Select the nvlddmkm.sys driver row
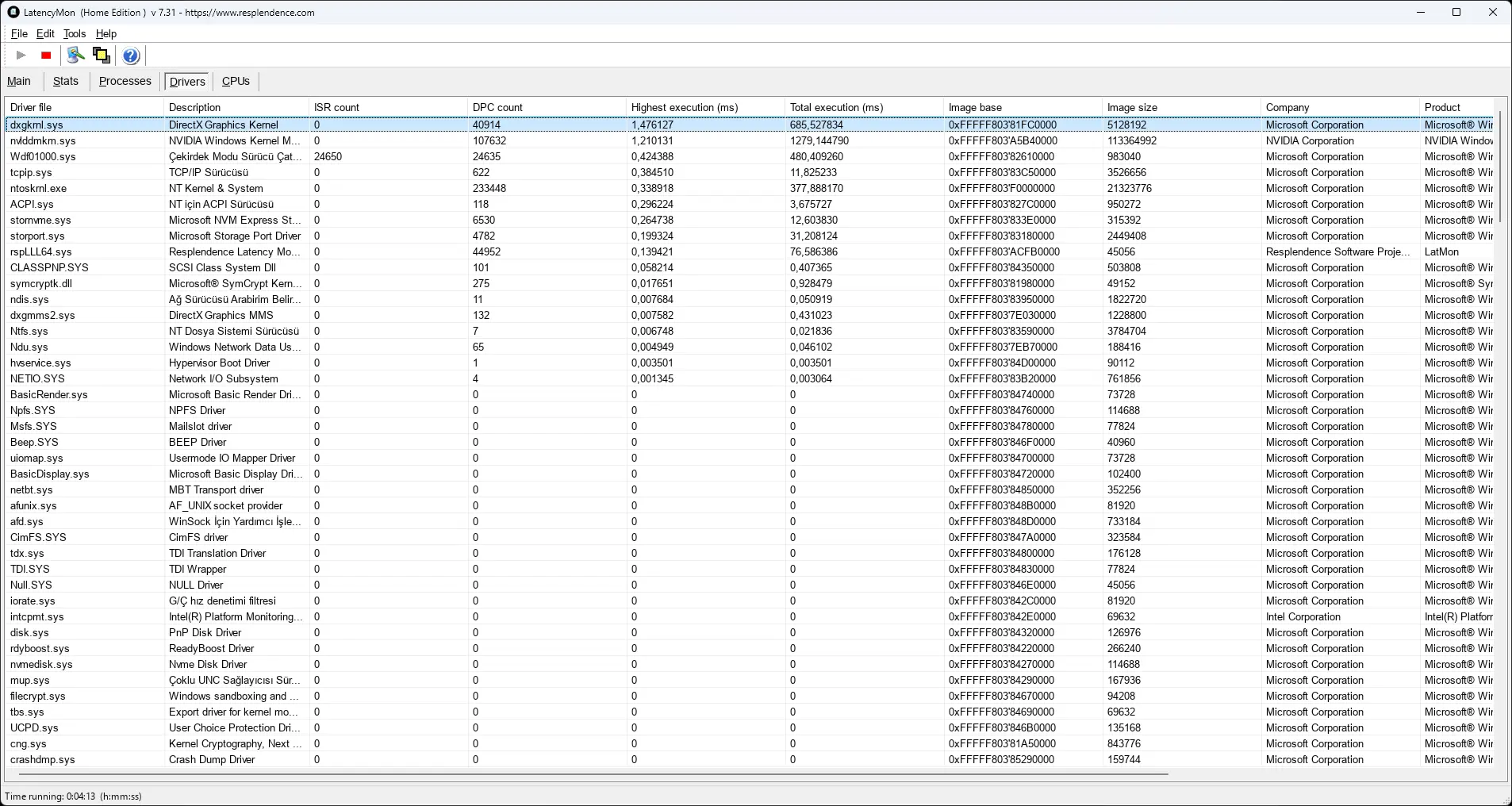The image size is (1512, 806). (749, 140)
